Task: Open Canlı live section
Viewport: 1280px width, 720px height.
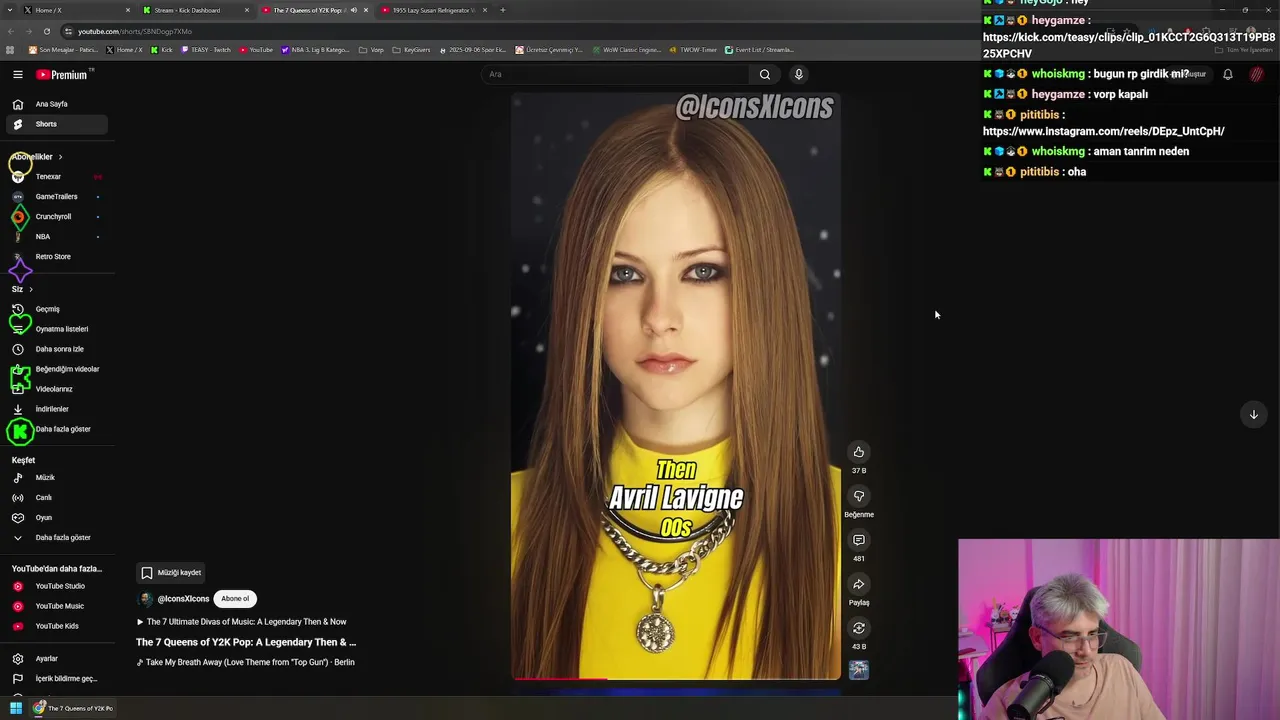Action: click(x=58, y=498)
